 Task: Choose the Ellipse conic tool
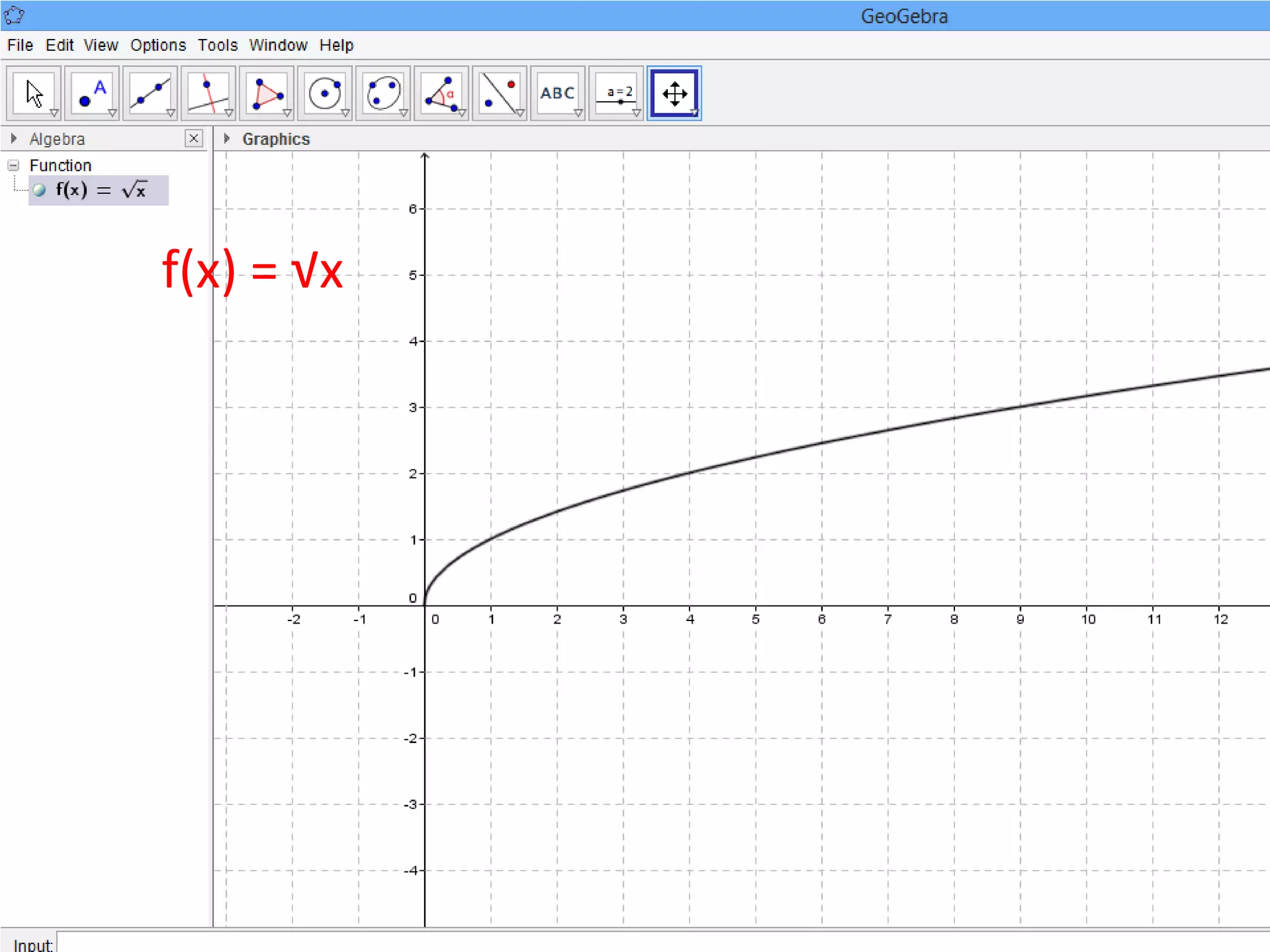tap(383, 93)
